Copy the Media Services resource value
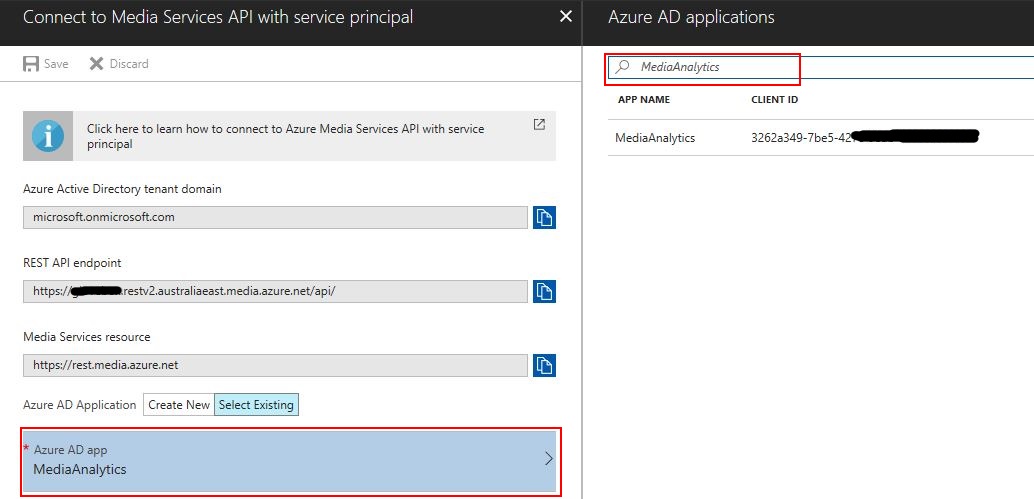This screenshot has width=1034, height=499. (544, 365)
